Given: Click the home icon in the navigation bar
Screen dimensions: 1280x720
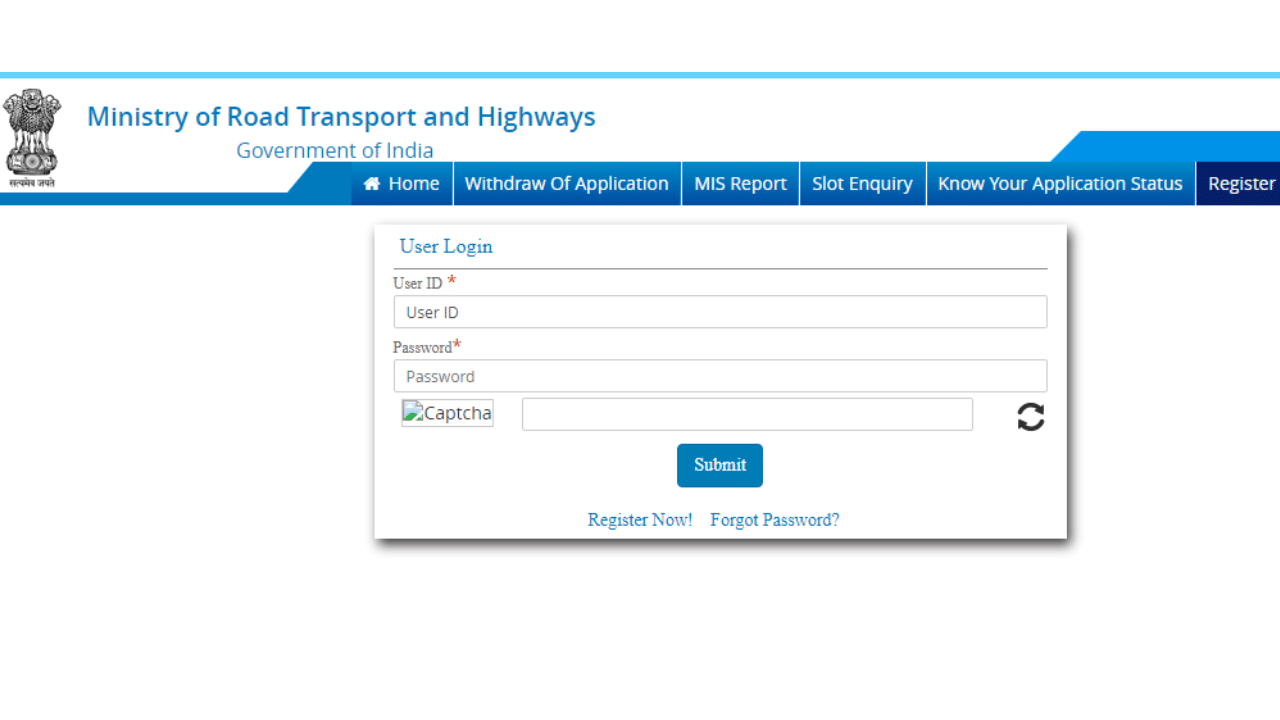Looking at the screenshot, I should [x=371, y=183].
